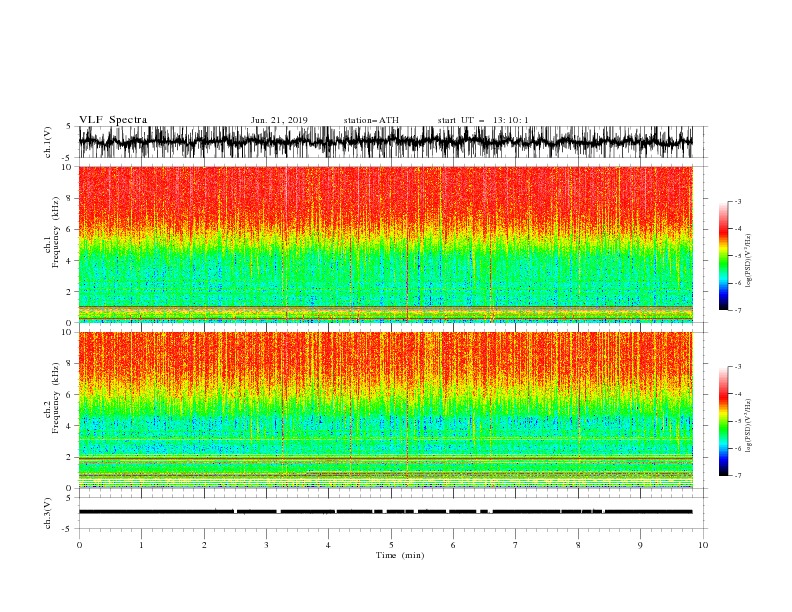Click the "station=ATH" header label

(x=371, y=121)
